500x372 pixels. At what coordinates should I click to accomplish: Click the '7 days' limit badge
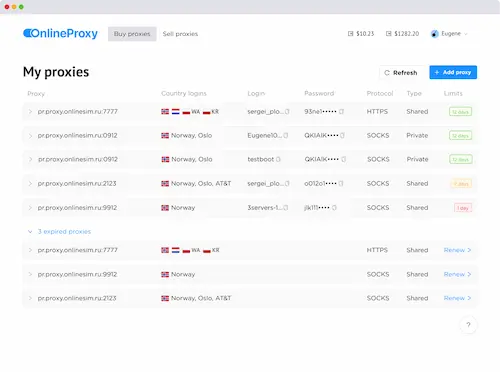click(x=461, y=183)
